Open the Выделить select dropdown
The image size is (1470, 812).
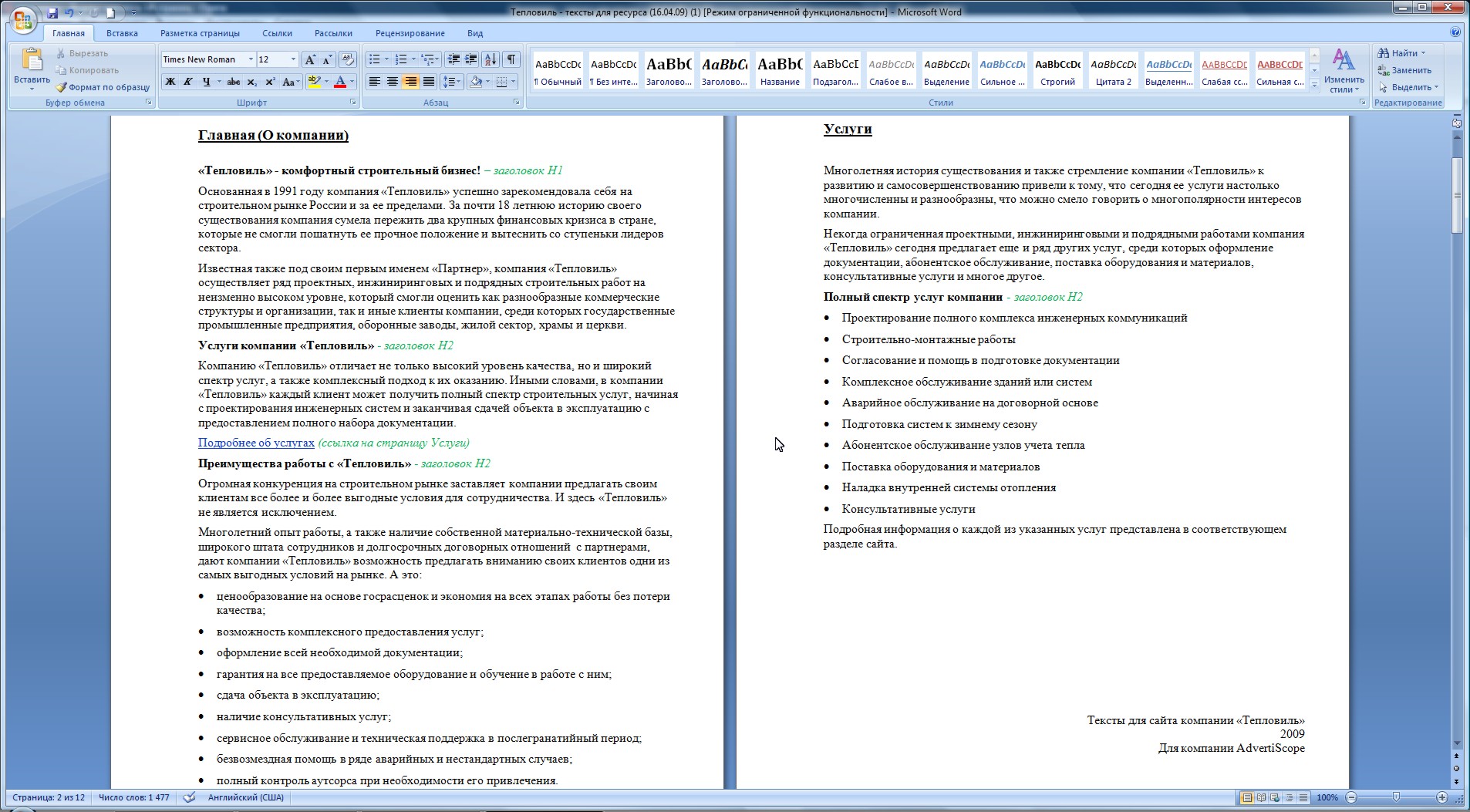(x=1408, y=87)
